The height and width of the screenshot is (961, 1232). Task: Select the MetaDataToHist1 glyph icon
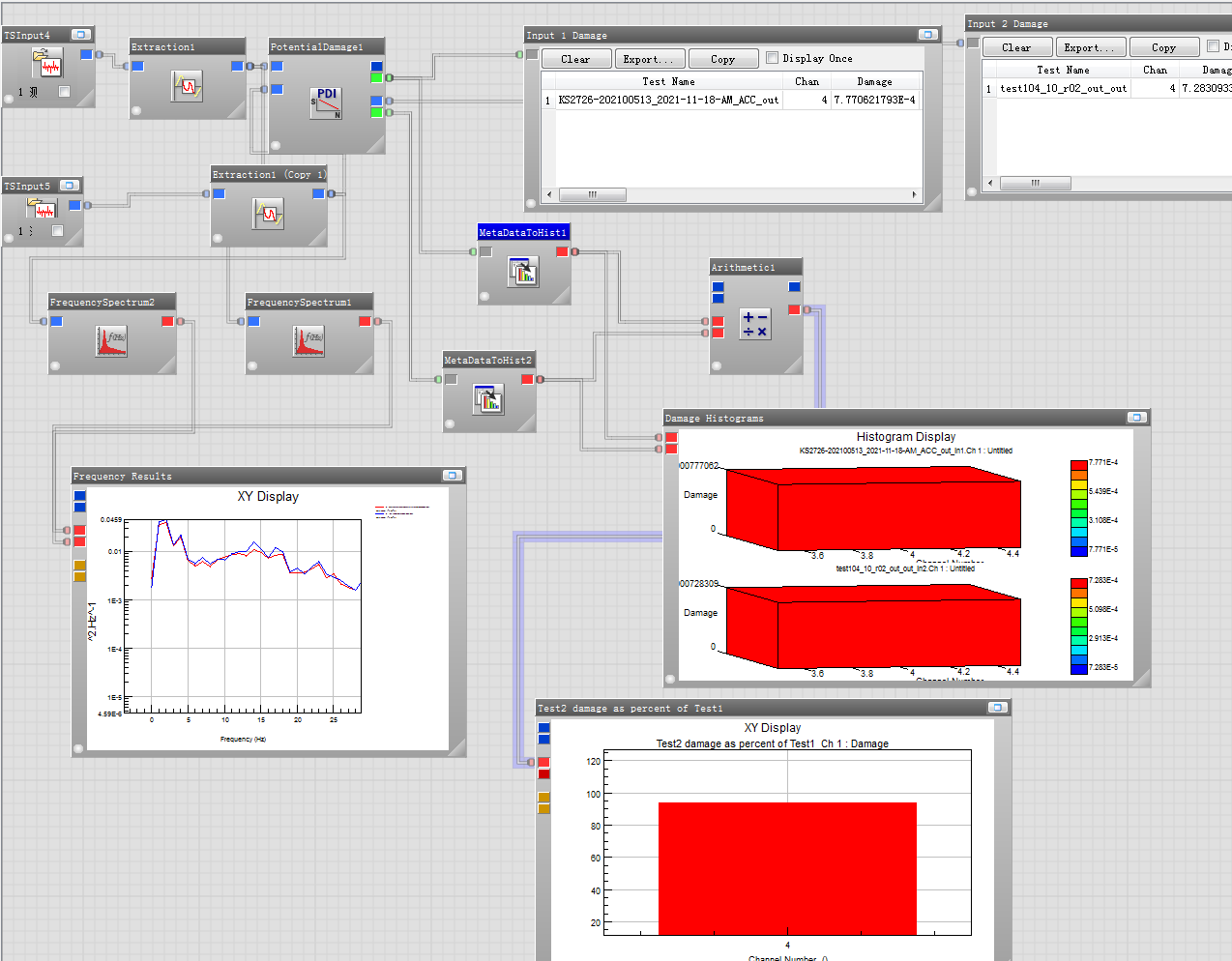point(524,272)
